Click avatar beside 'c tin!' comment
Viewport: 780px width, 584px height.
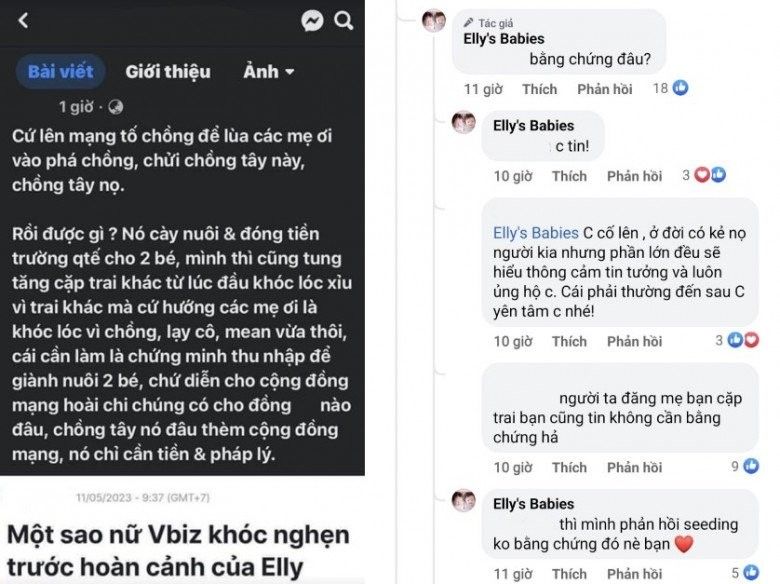[x=464, y=123]
